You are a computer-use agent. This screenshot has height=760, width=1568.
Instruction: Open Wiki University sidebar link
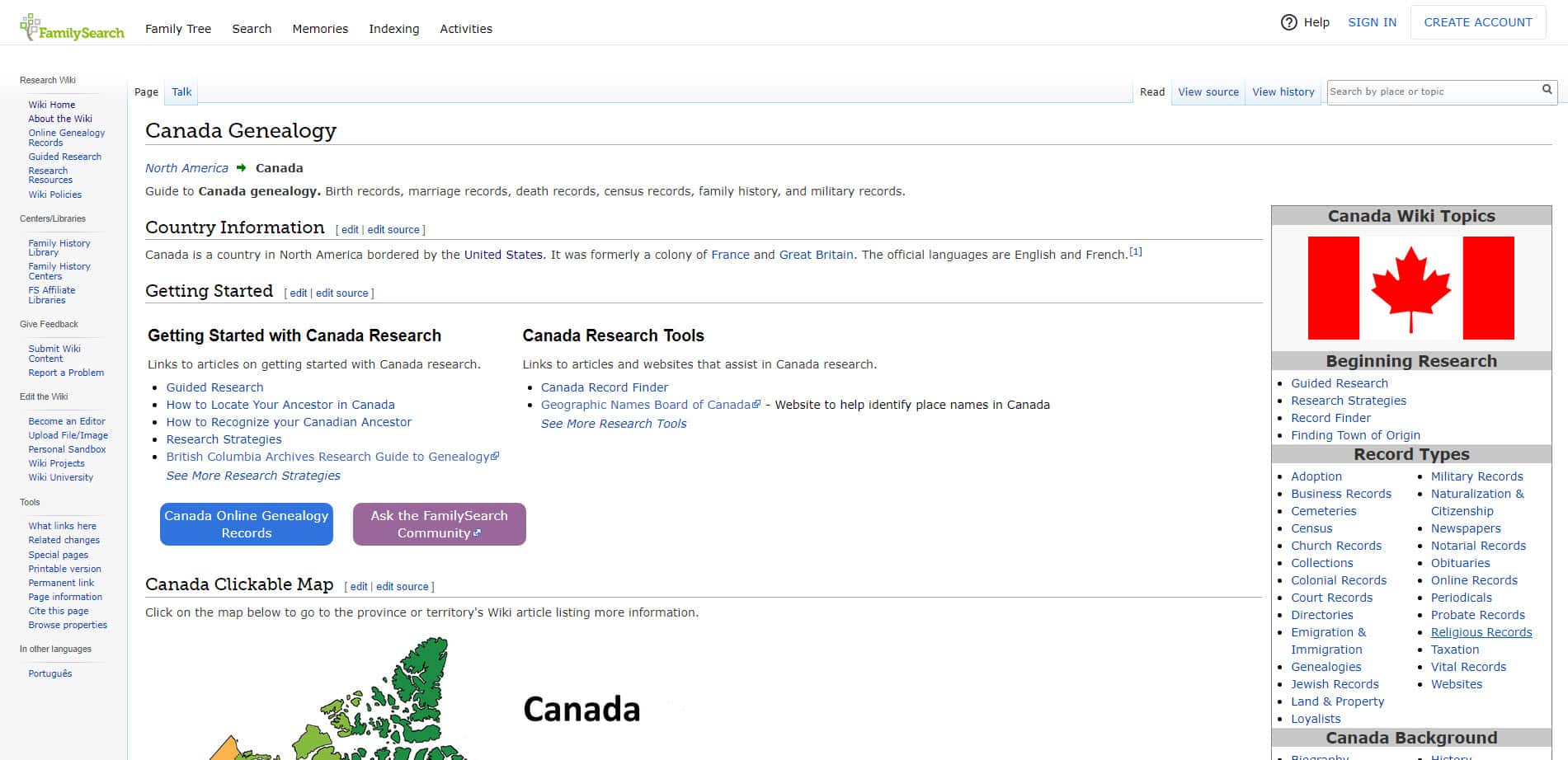(60, 477)
